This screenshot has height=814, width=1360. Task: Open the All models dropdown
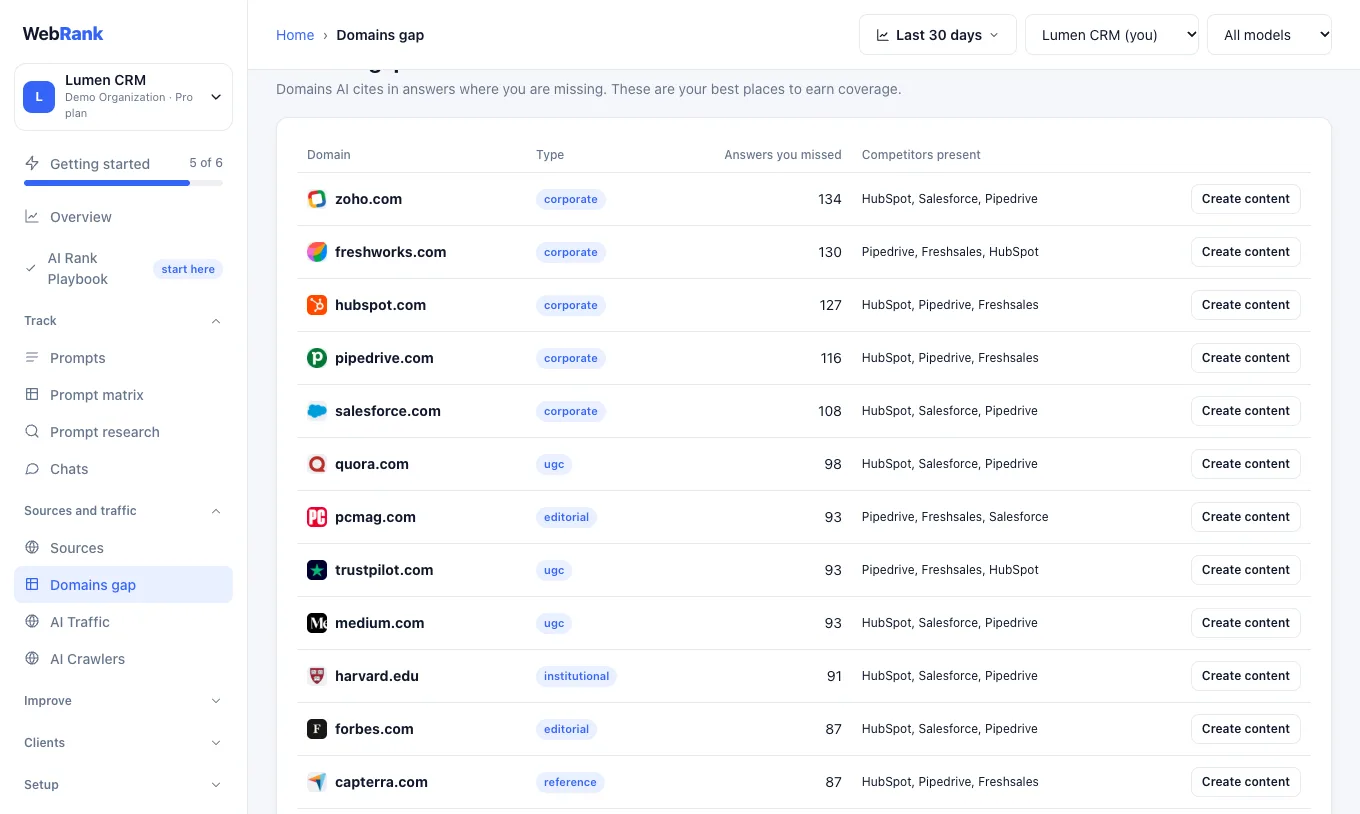point(1270,35)
